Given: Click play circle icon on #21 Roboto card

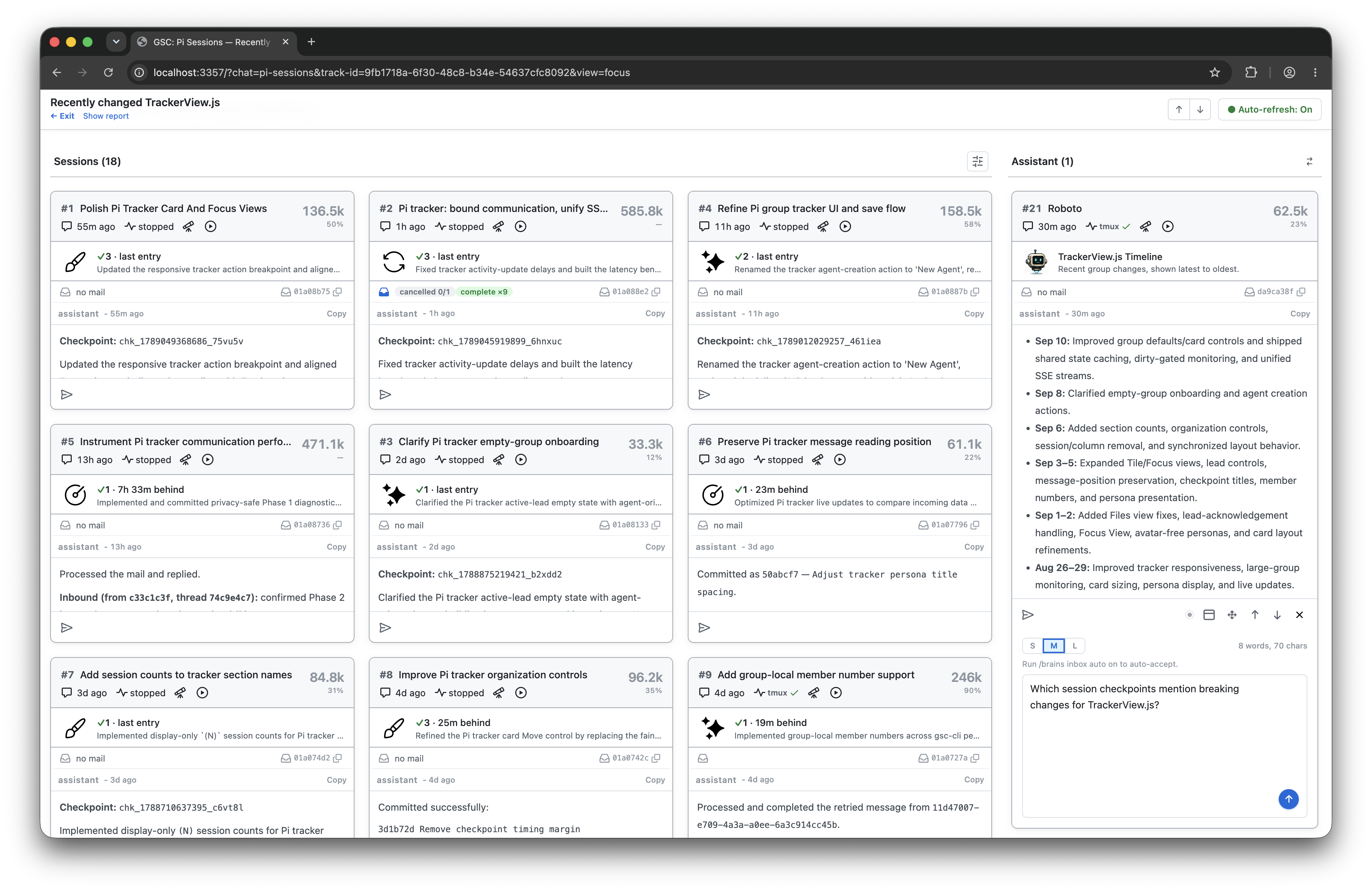Looking at the screenshot, I should [x=1168, y=226].
